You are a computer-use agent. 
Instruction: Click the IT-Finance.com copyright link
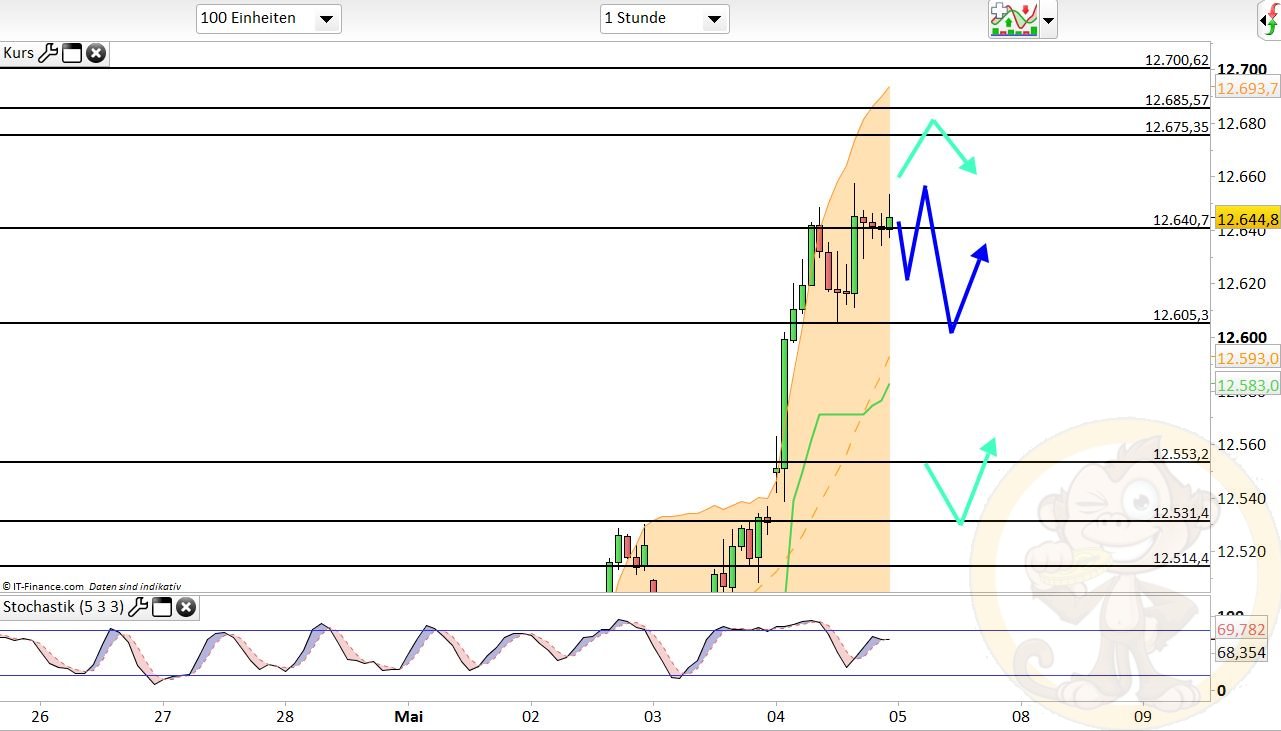click(44, 586)
